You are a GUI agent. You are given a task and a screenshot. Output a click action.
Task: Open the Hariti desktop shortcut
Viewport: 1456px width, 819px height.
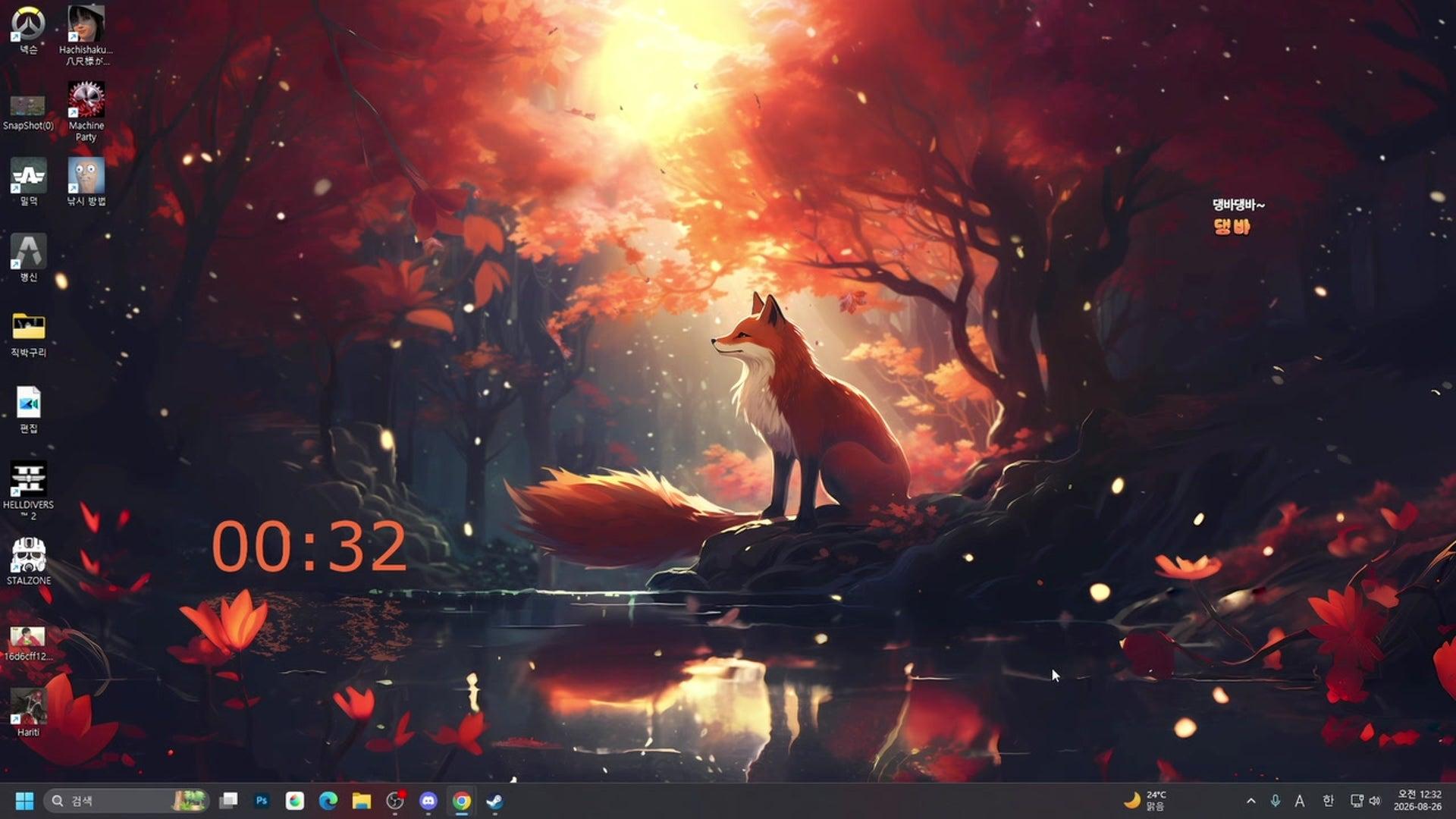(x=28, y=713)
